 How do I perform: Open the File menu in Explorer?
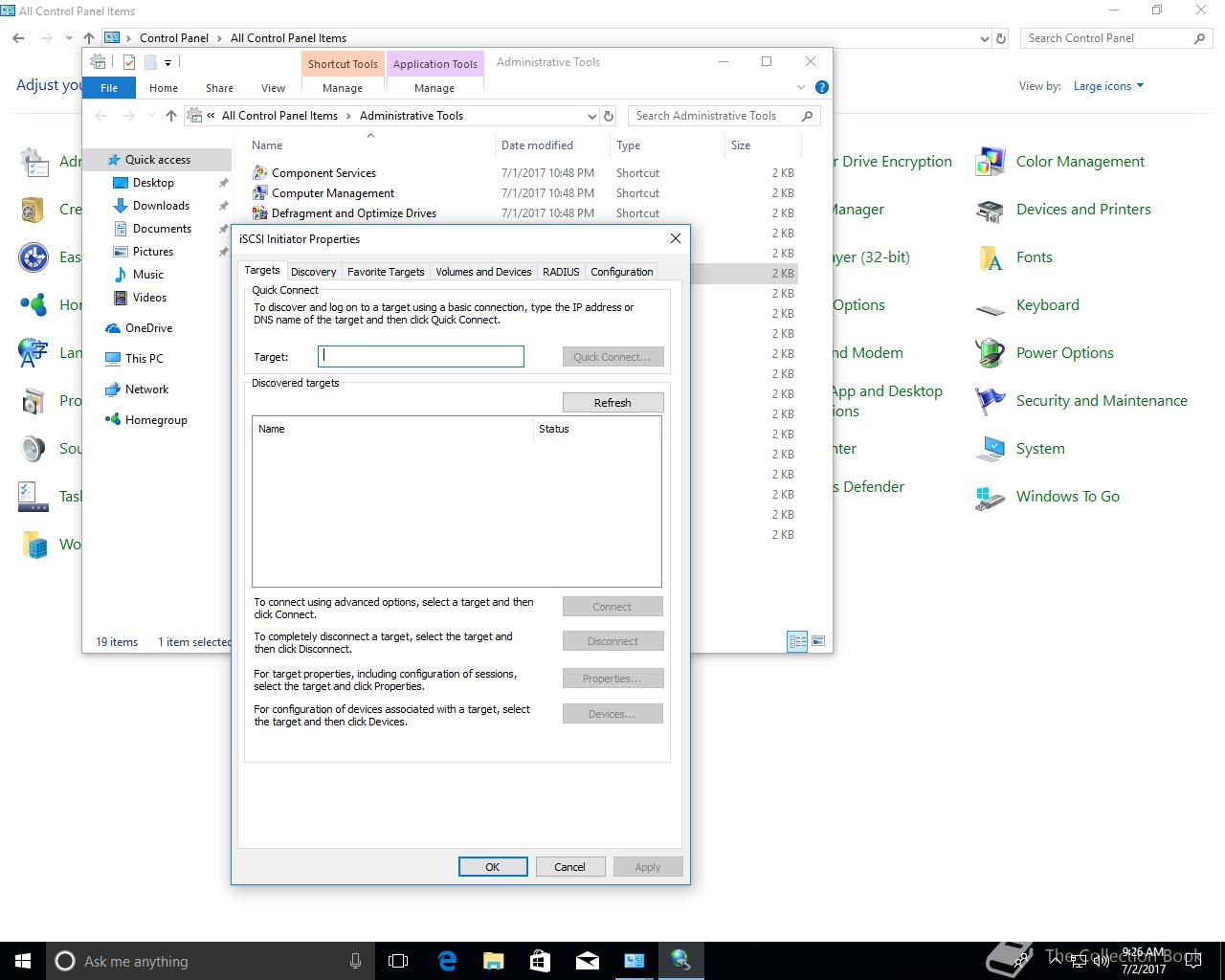tap(109, 88)
